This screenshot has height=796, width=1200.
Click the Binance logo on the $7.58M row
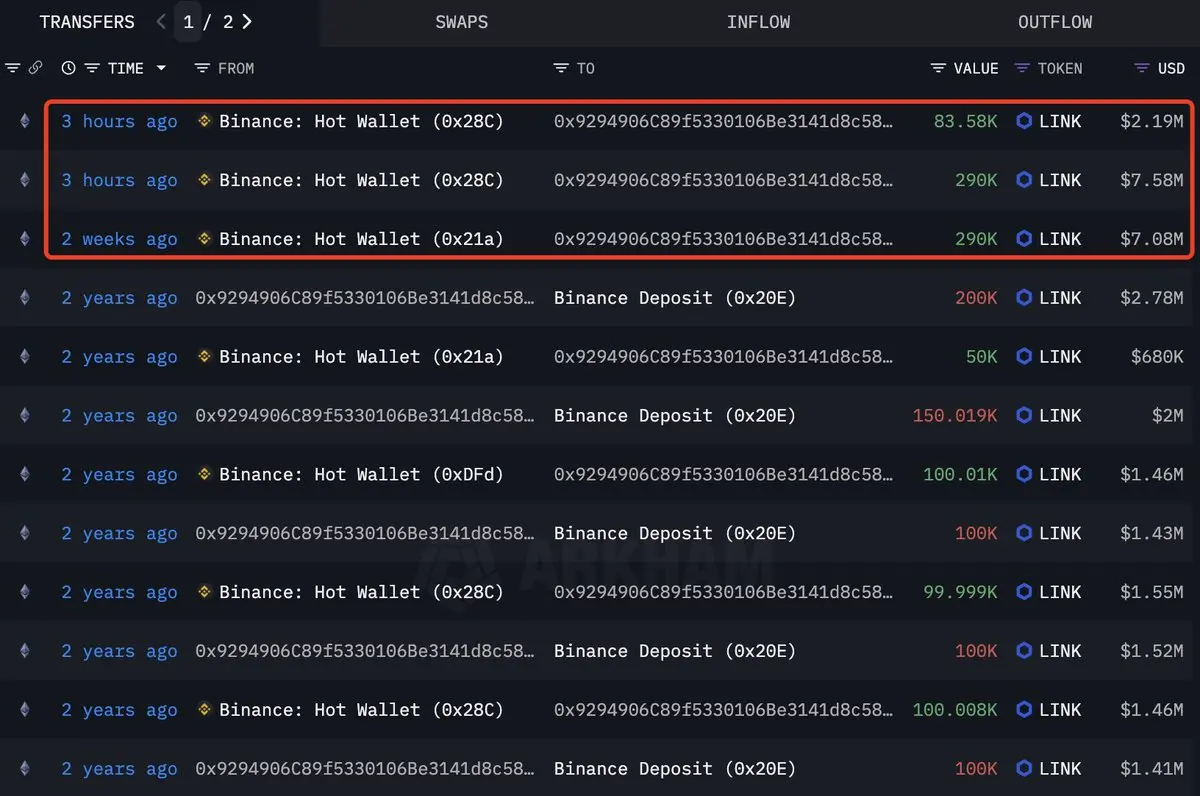(x=205, y=180)
